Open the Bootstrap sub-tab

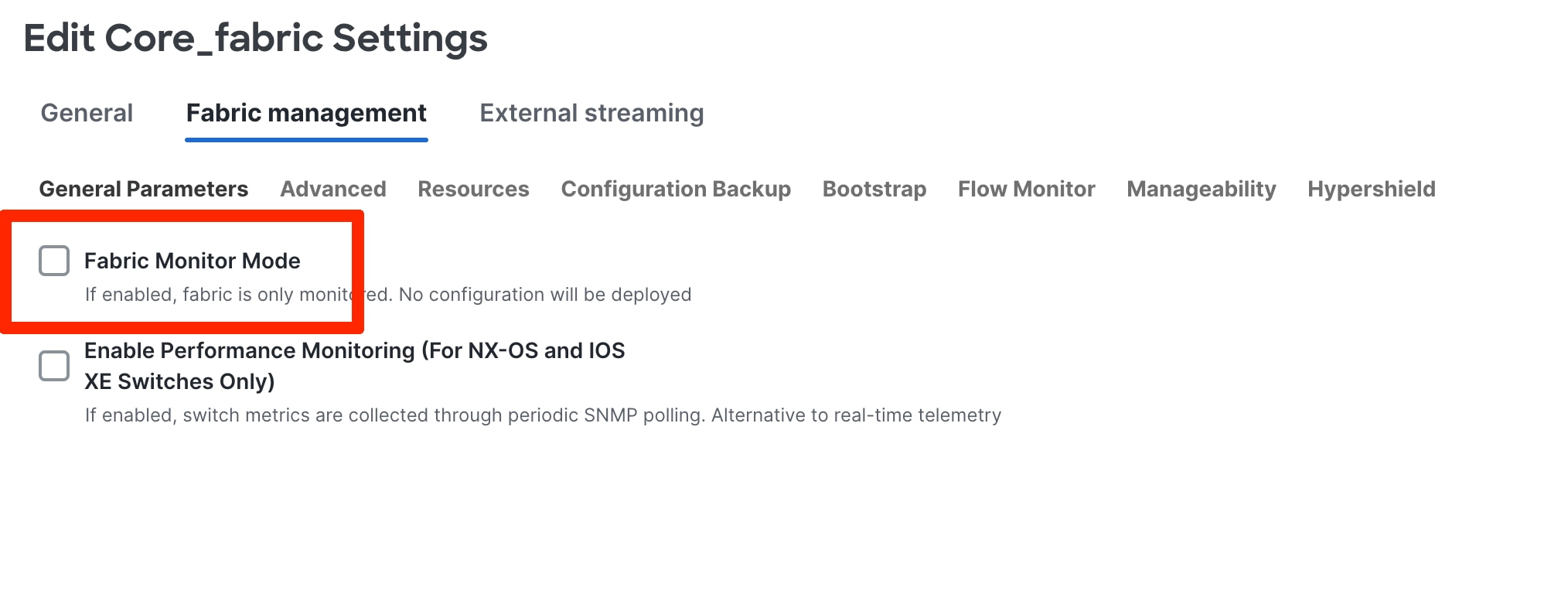pyautogui.click(x=874, y=189)
